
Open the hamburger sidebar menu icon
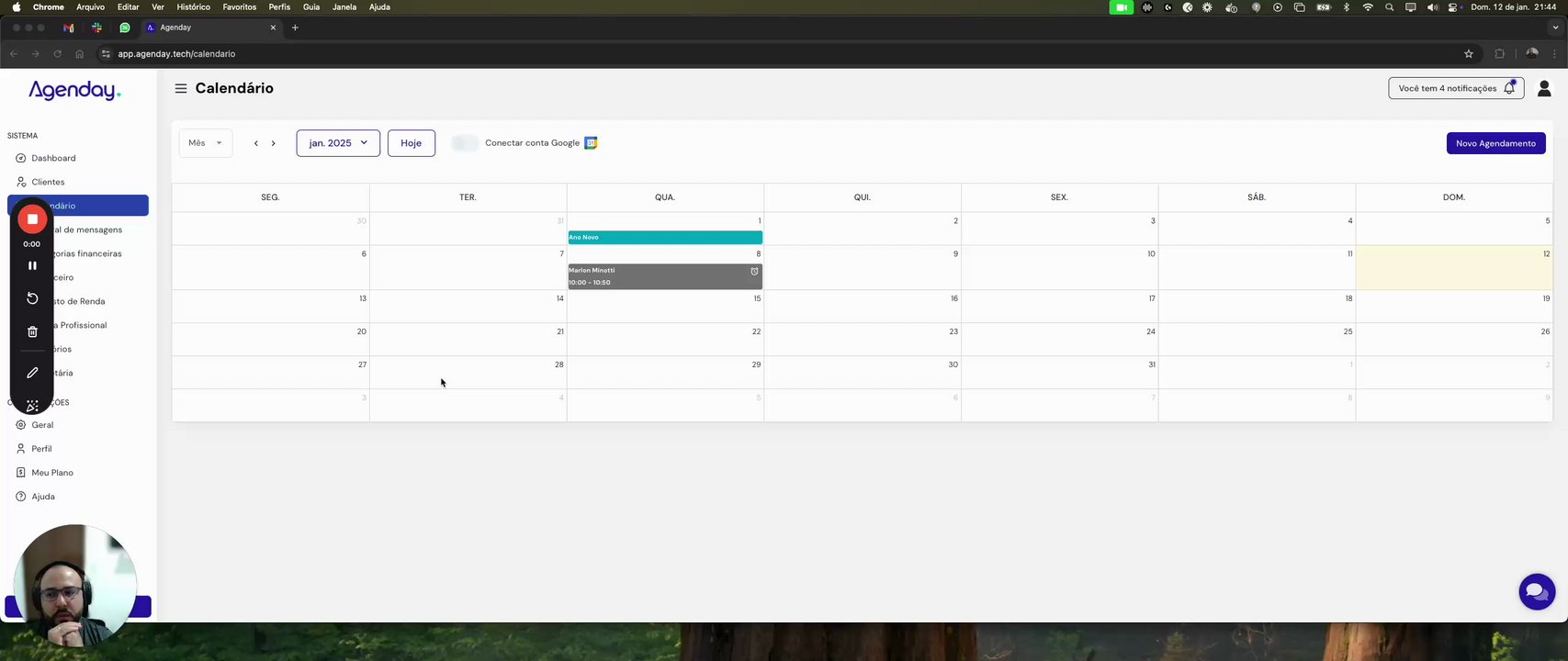[181, 88]
